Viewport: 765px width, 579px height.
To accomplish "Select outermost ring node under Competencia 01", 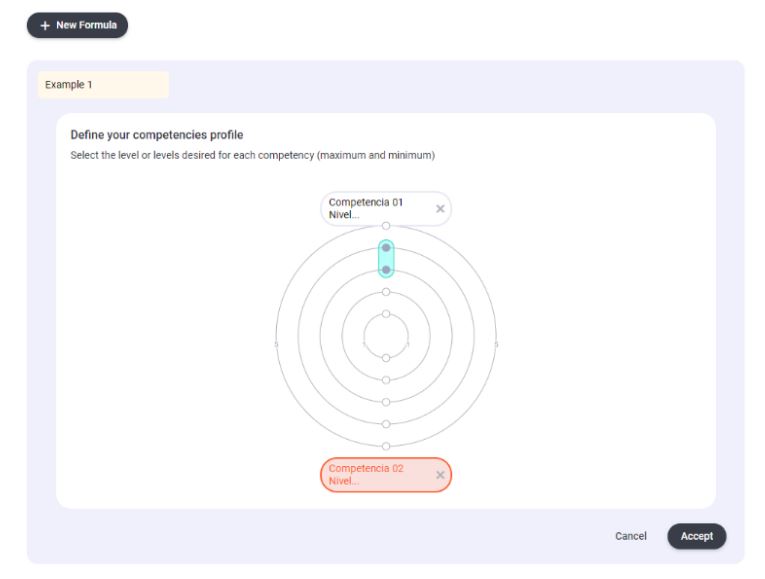I will [x=386, y=226].
